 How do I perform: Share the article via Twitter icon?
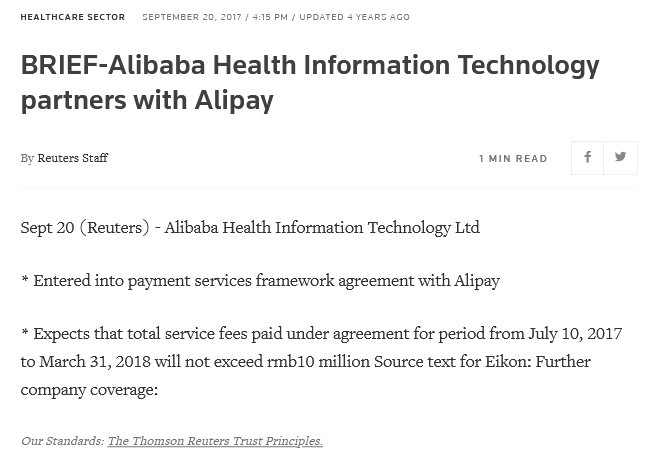(620, 158)
